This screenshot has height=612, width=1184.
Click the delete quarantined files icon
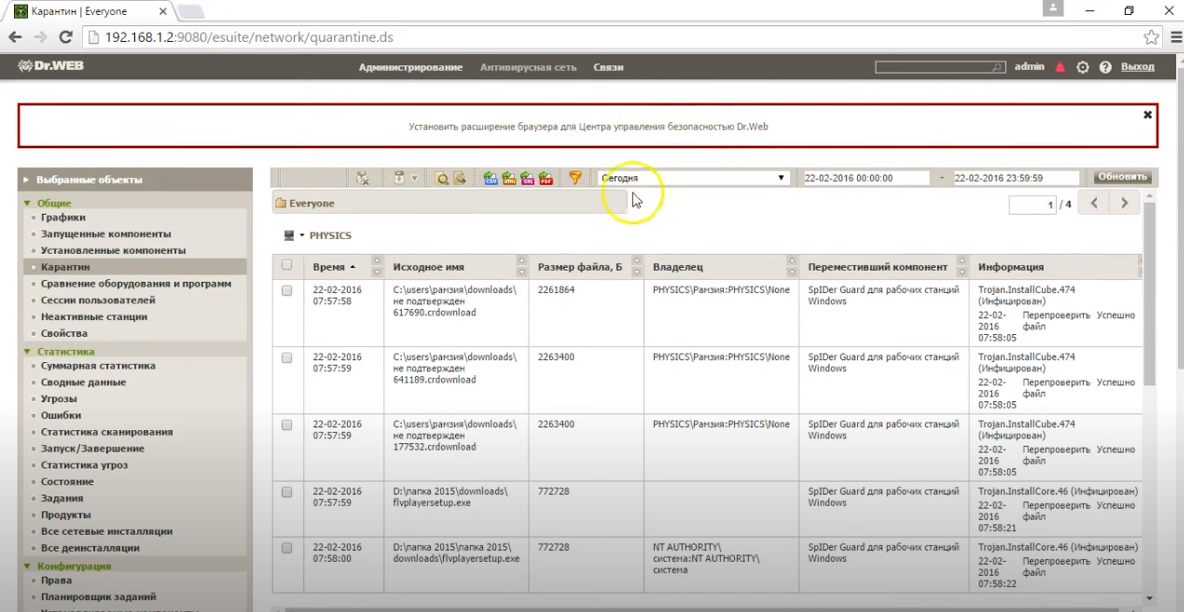tap(362, 178)
